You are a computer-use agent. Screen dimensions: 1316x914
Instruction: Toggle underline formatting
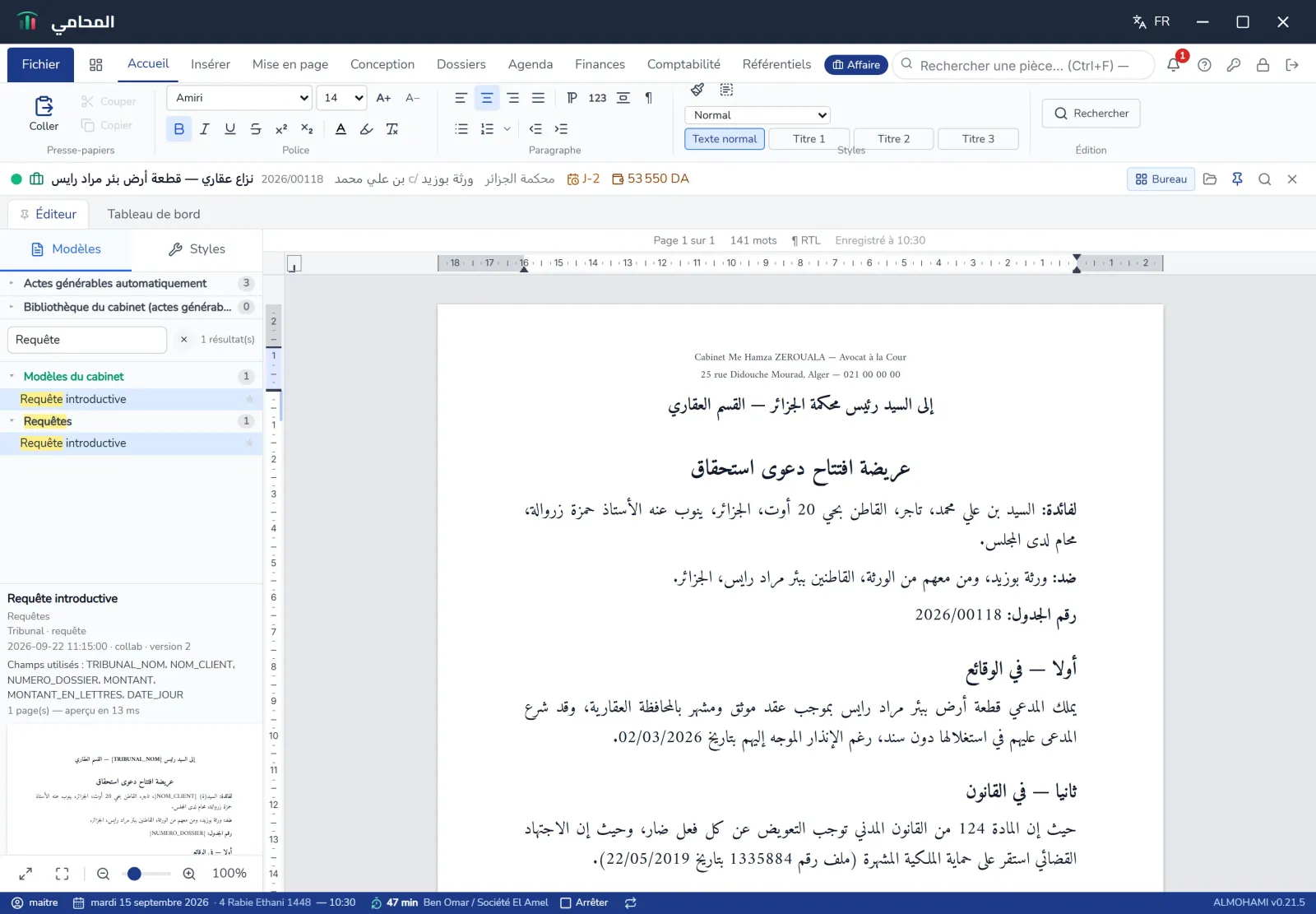click(230, 129)
